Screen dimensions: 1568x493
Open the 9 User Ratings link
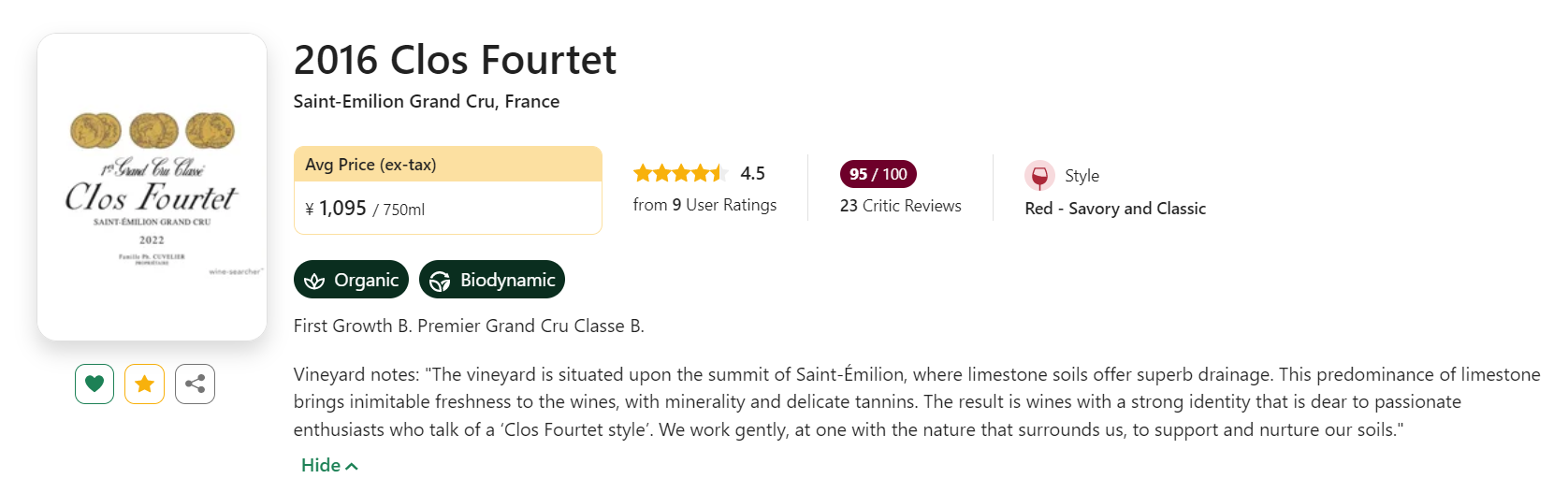coord(704,205)
